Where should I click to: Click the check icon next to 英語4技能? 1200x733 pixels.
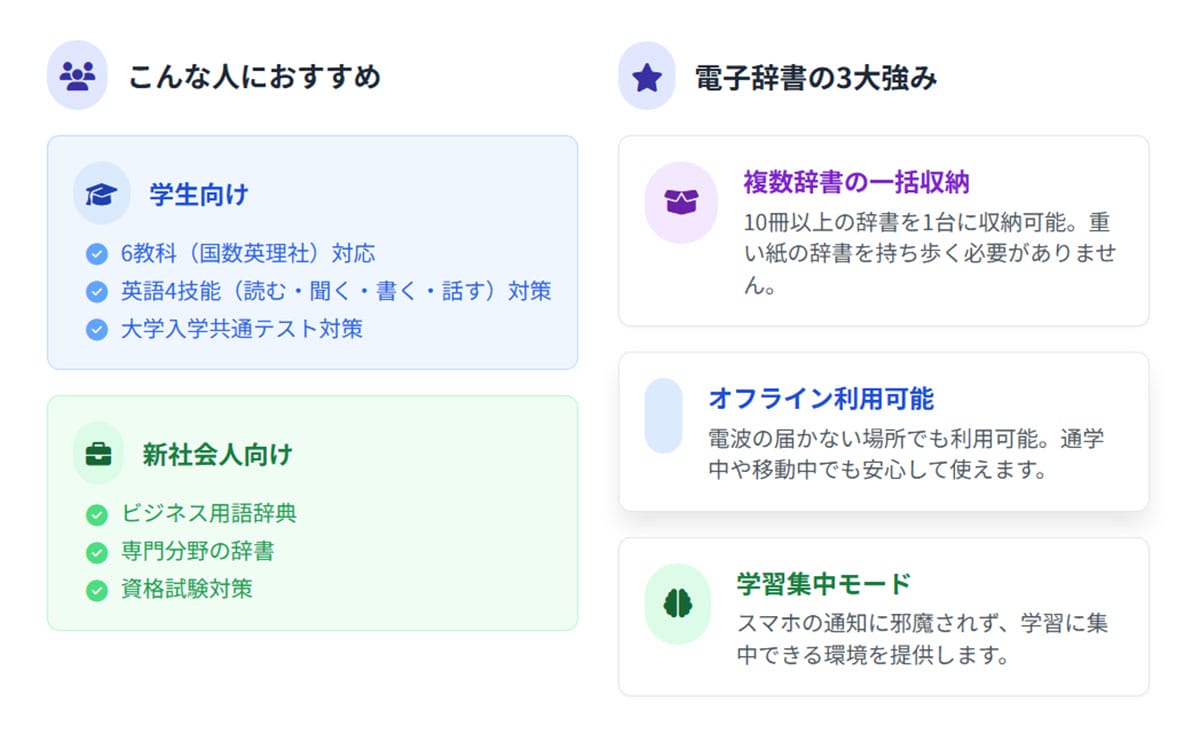(97, 292)
